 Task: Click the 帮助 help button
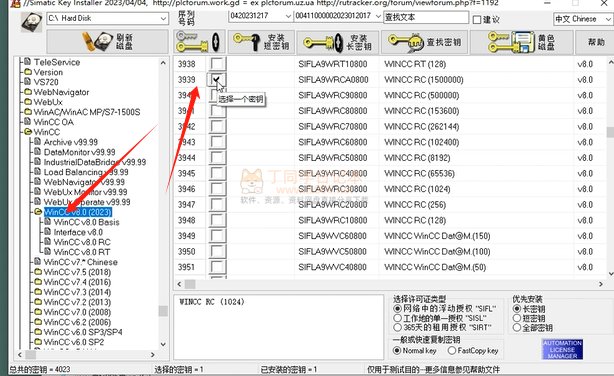tap(596, 42)
